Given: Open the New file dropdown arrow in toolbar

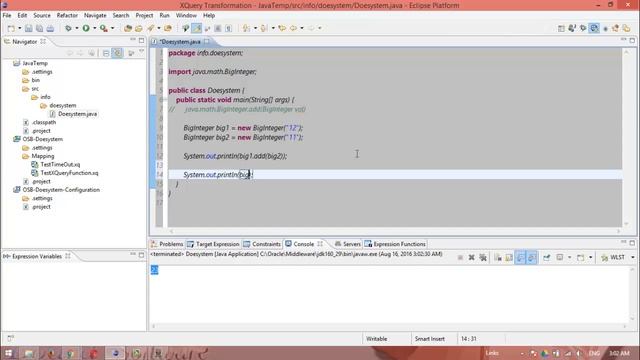Looking at the screenshot, I should click(19, 28).
